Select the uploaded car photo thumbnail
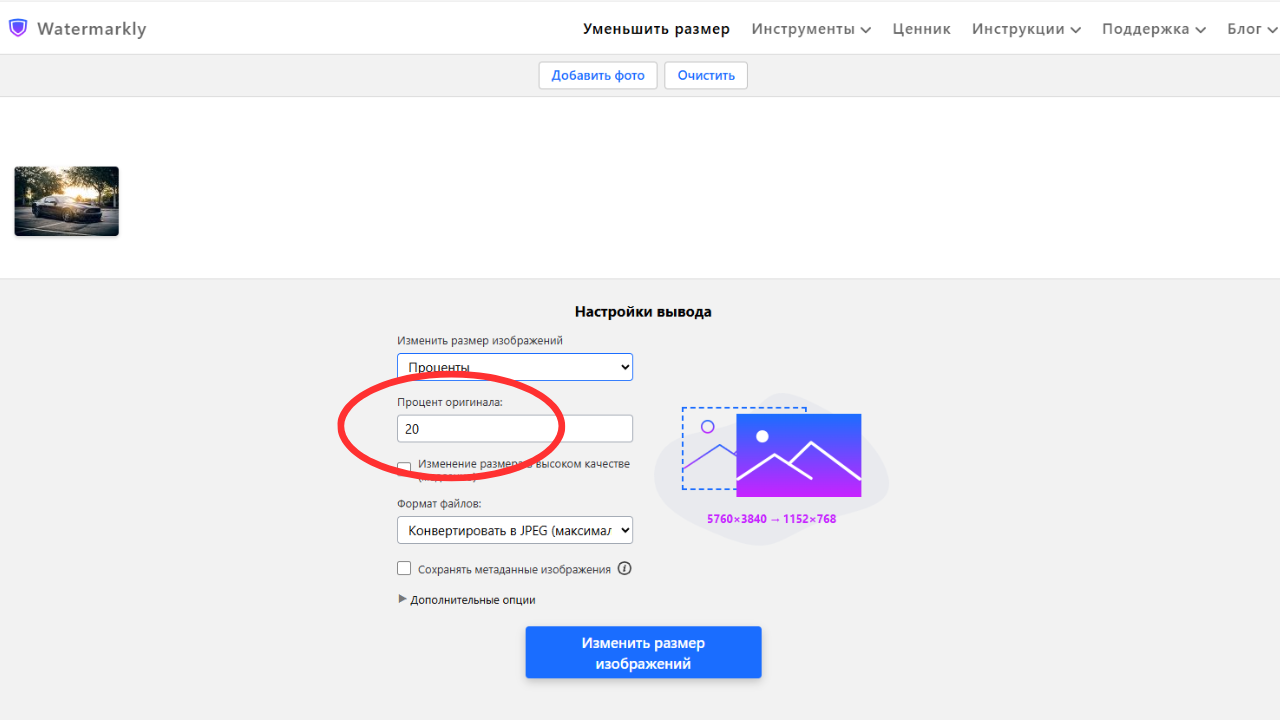Viewport: 1280px width, 720px height. (x=67, y=201)
